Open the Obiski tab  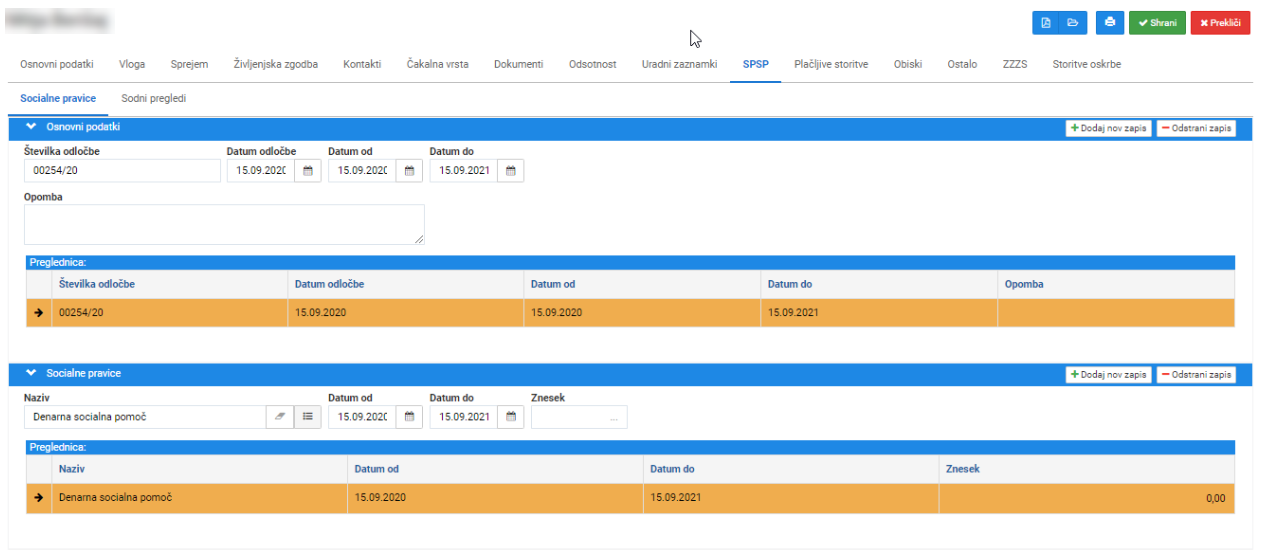(908, 64)
